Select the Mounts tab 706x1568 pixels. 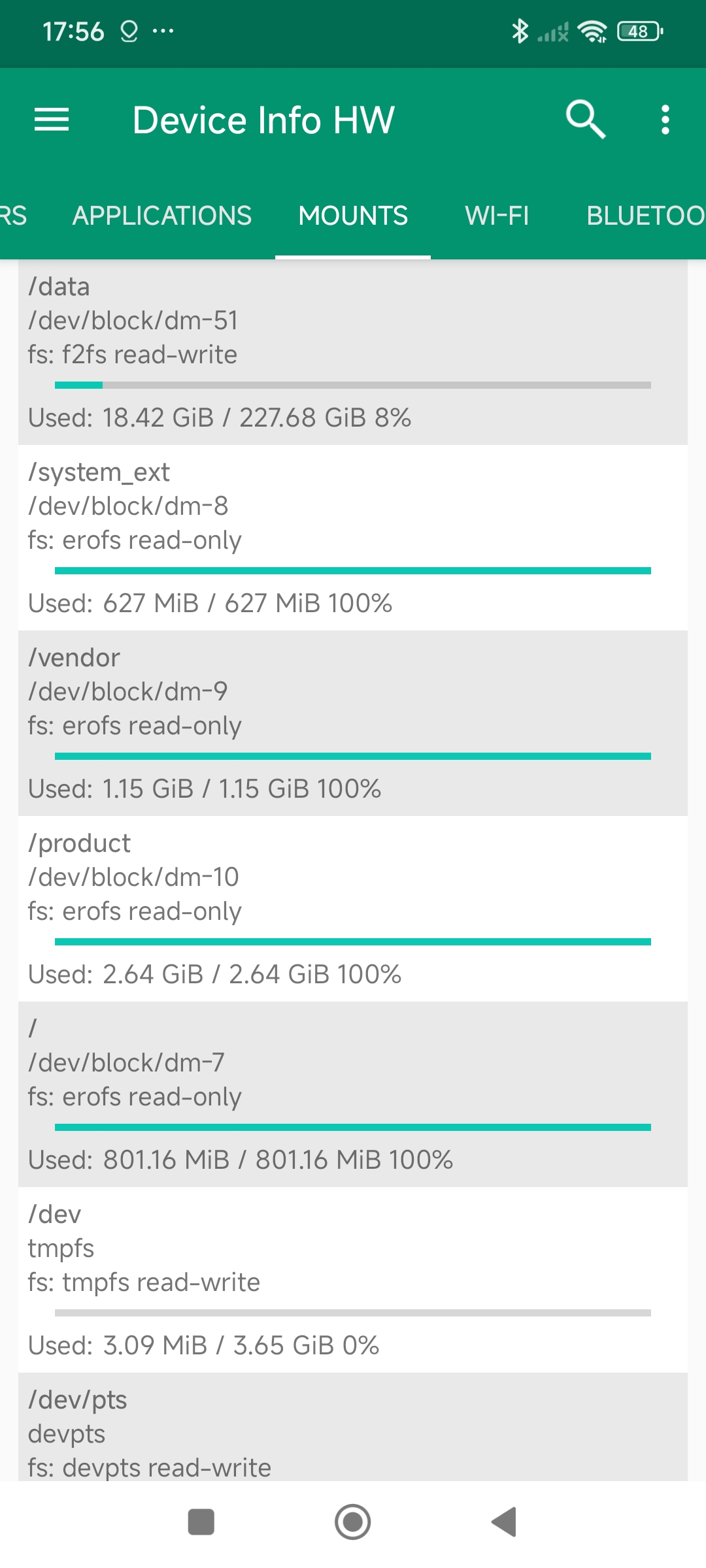coord(353,216)
